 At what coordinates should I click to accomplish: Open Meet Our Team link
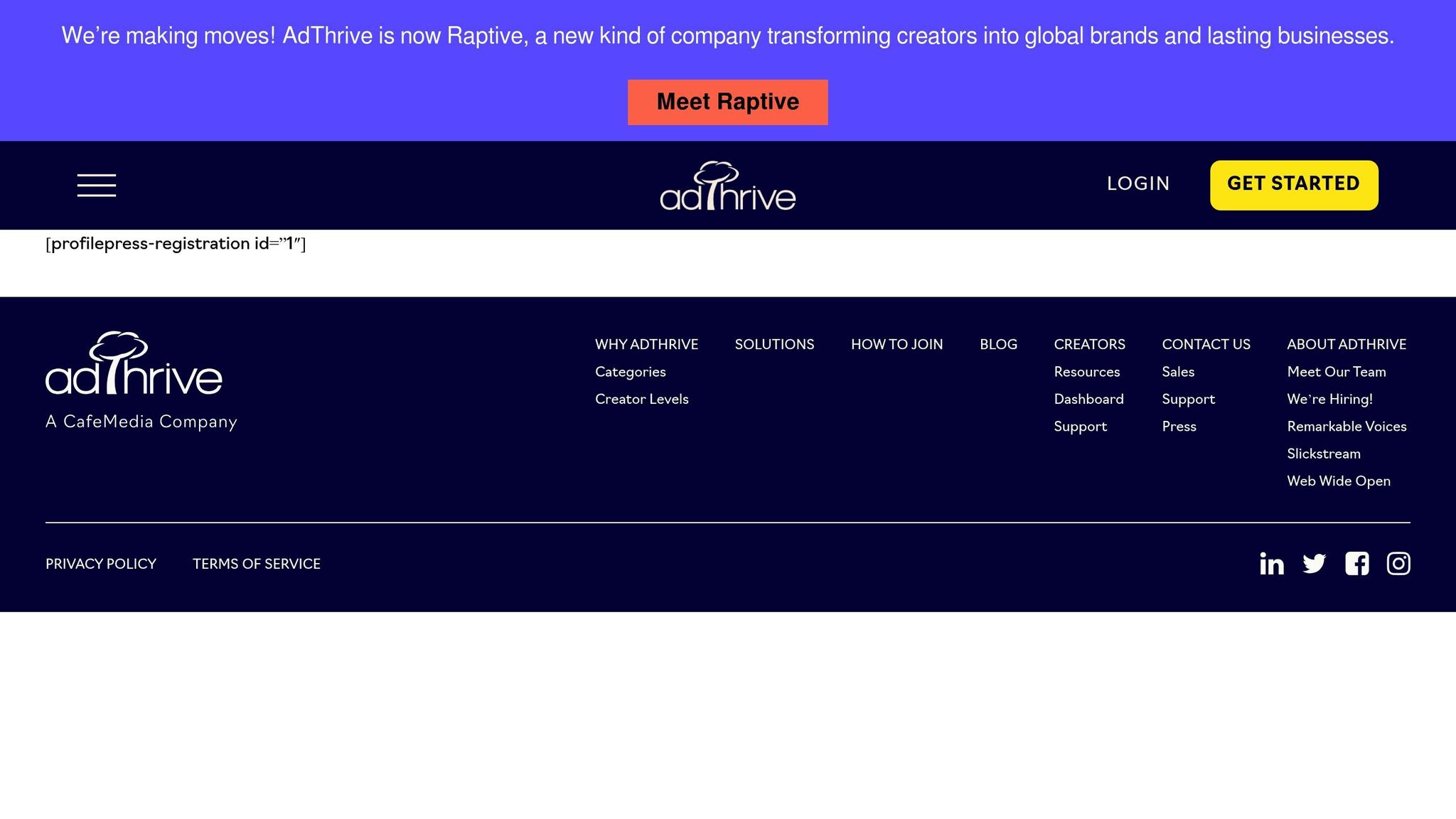1336,372
